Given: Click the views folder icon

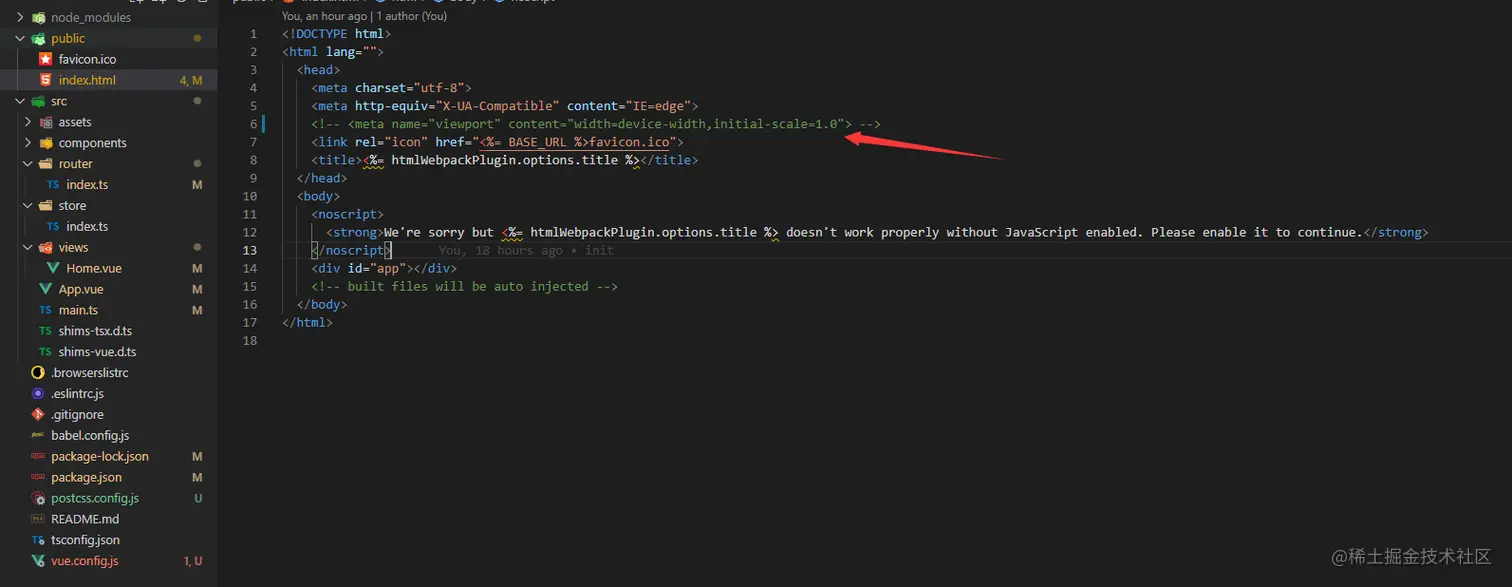Looking at the screenshot, I should [45, 248].
